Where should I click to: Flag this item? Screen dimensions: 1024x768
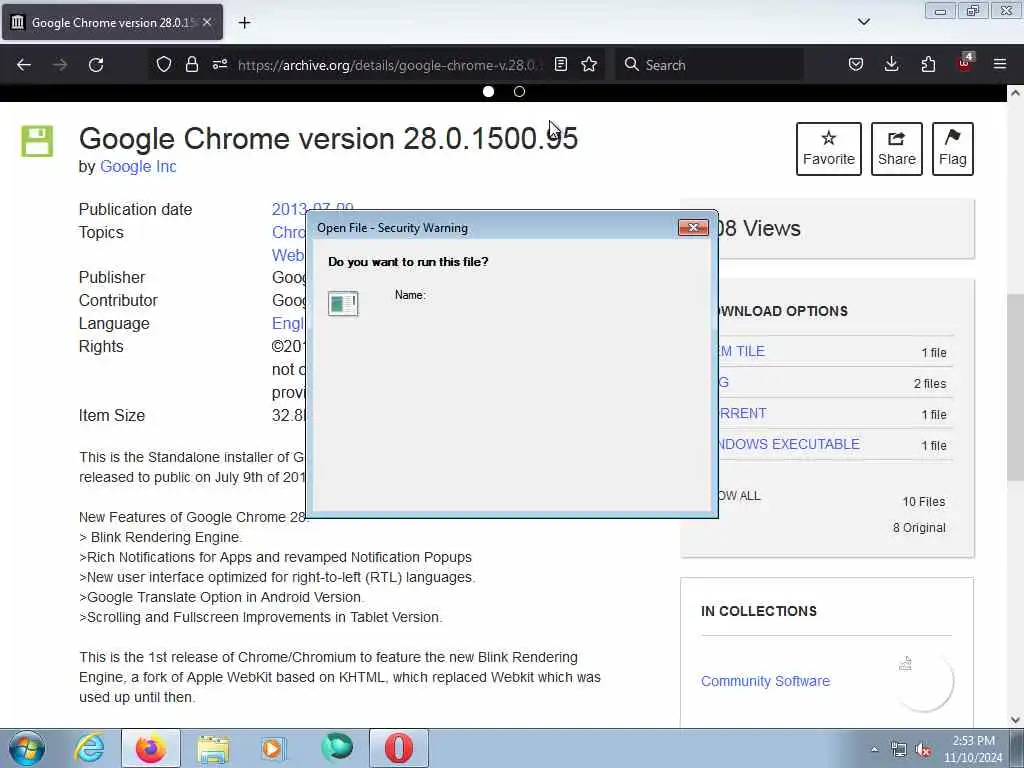[x=953, y=149]
